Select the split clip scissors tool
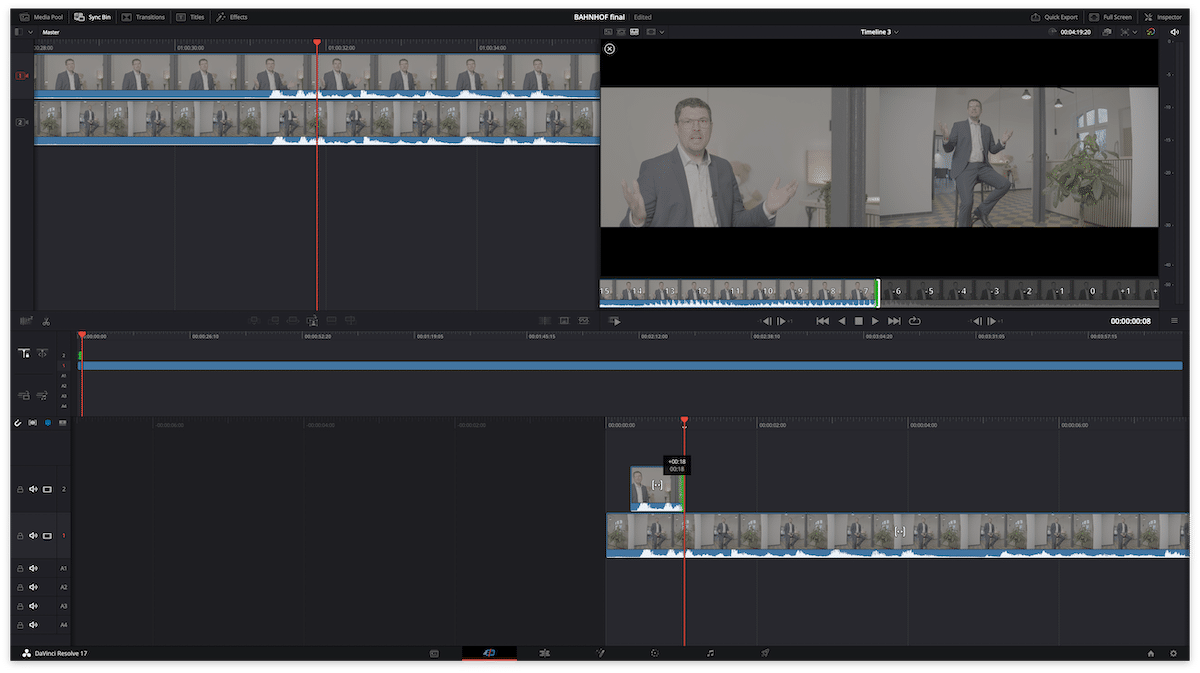This screenshot has width=1200, height=673. [x=46, y=321]
